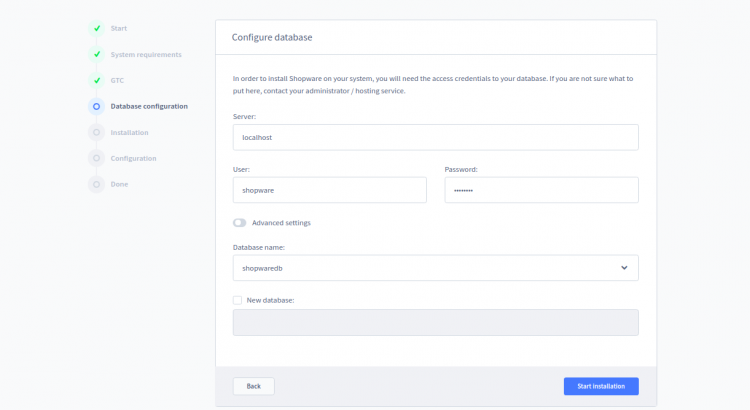The width and height of the screenshot is (750, 410).
Task: Click the User field label
Action: pos(241,169)
